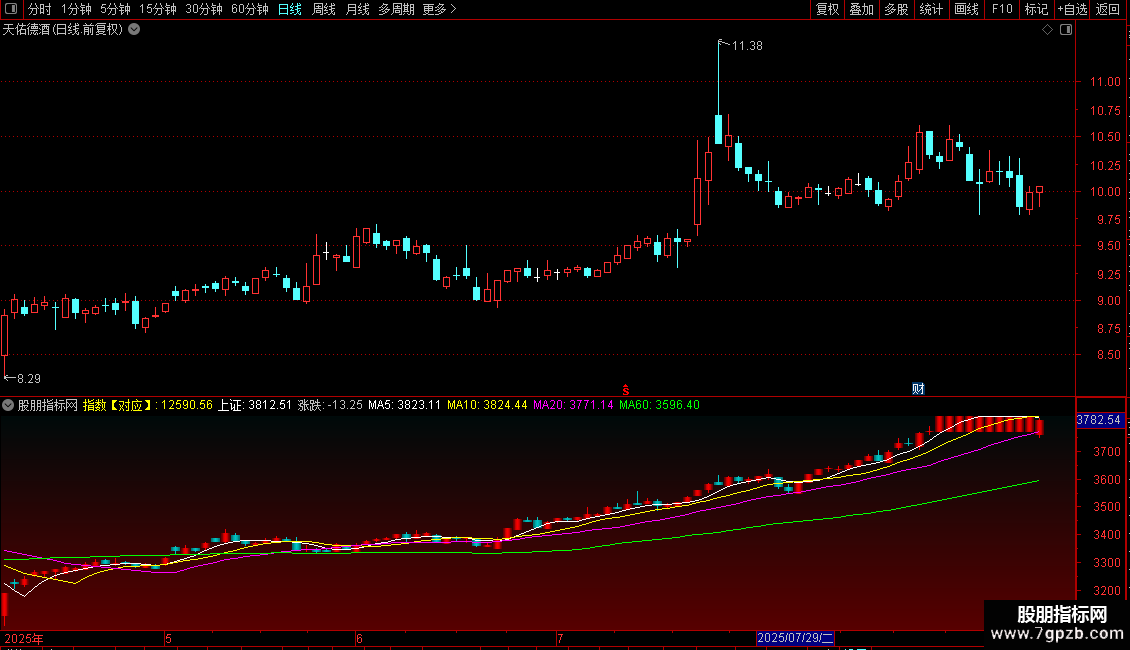The height and width of the screenshot is (650, 1130).
Task: Select the 5分钟 period tab
Action: 115,9
